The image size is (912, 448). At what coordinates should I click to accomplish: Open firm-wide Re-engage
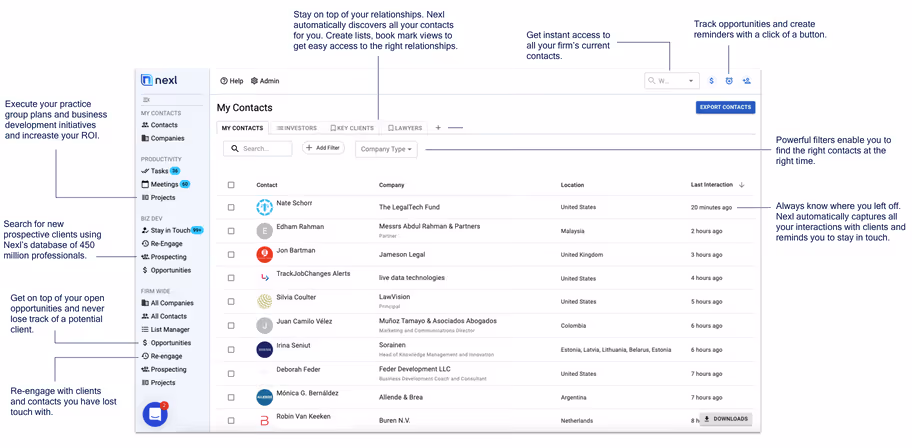point(161,356)
